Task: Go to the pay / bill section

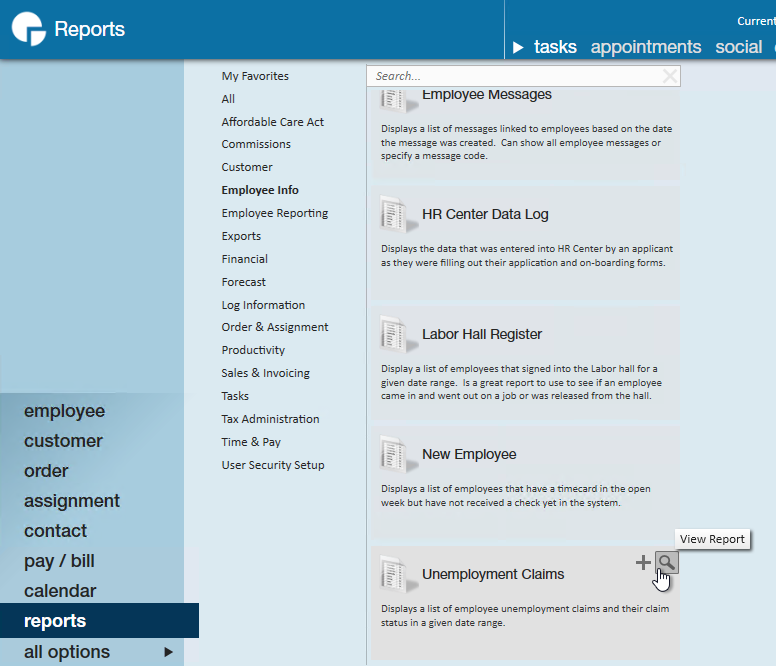Action: (59, 561)
